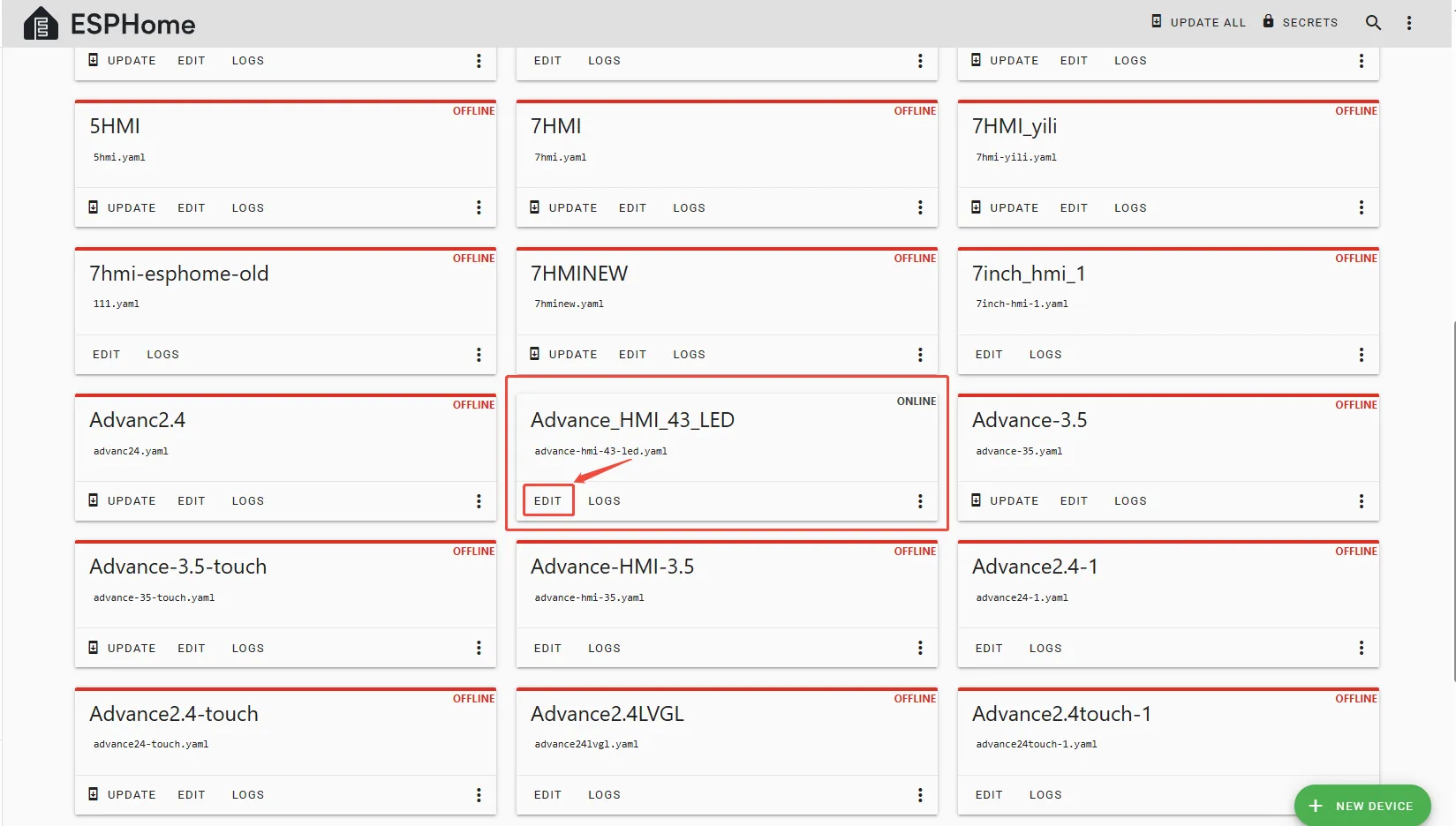The image size is (1456, 826).
Task: Open LOGS on Advance-HMI-3.5 card
Action: [x=604, y=648]
